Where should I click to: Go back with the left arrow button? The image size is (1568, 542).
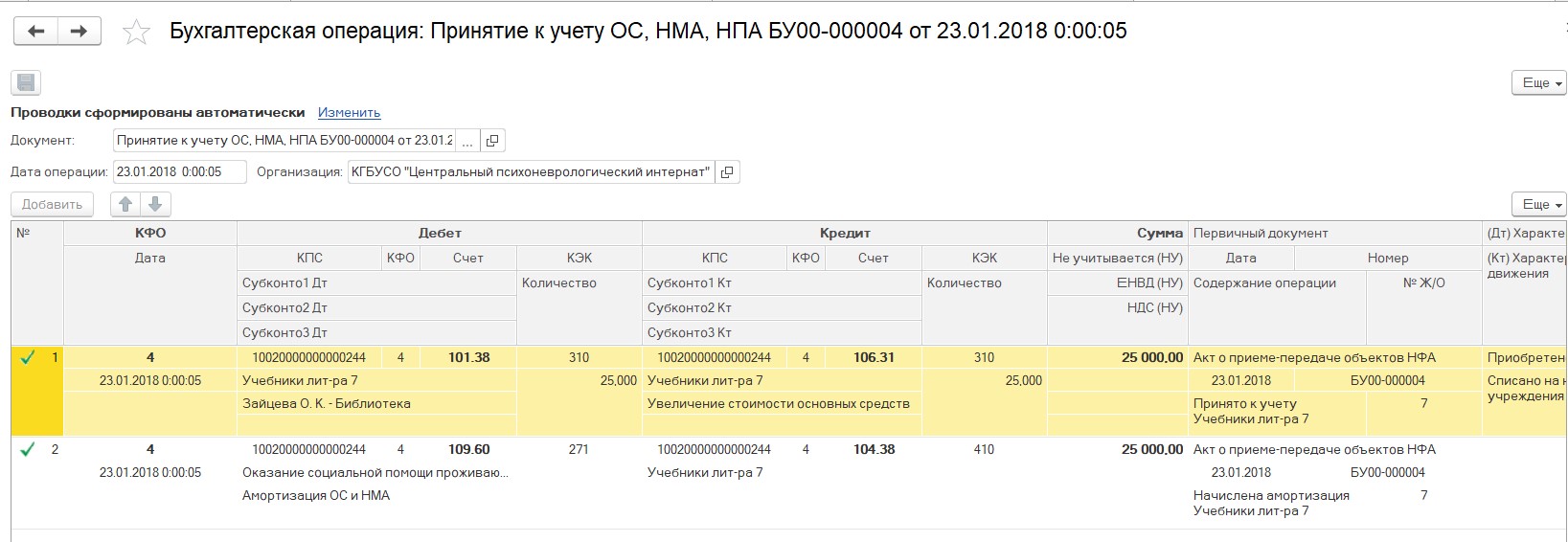tap(35, 31)
